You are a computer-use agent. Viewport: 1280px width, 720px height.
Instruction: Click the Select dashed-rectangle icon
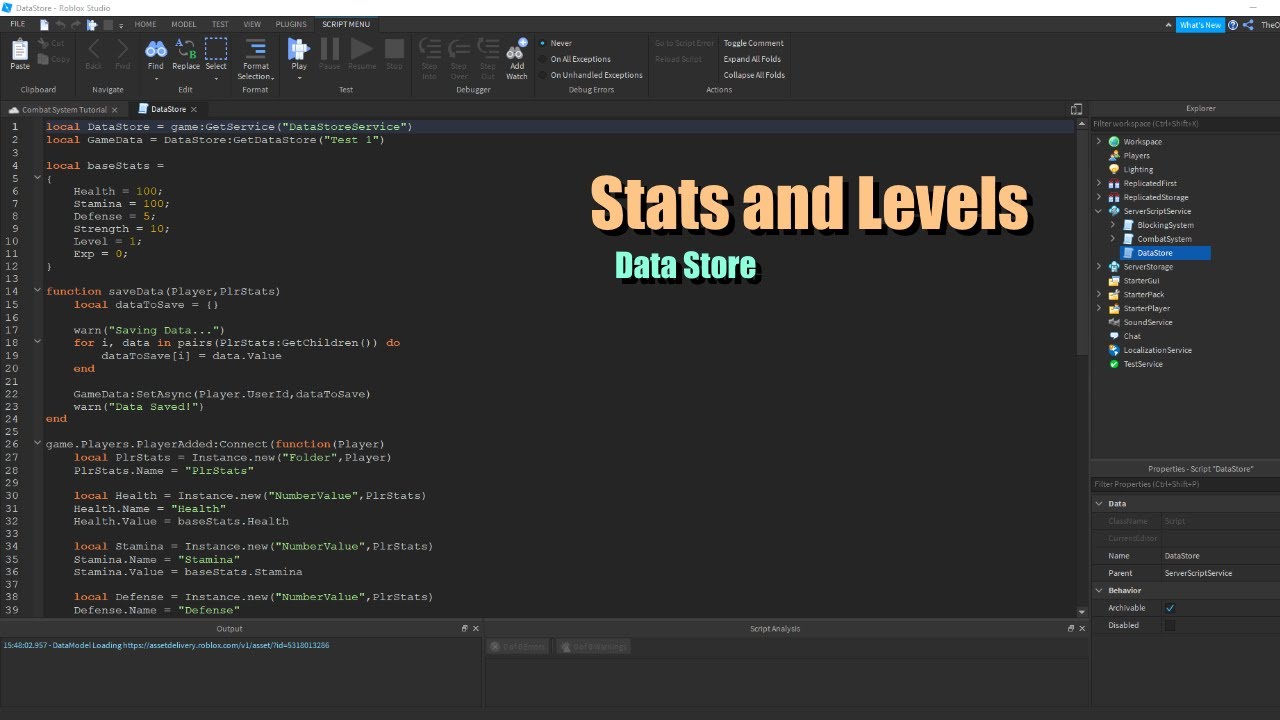pyautogui.click(x=216, y=48)
